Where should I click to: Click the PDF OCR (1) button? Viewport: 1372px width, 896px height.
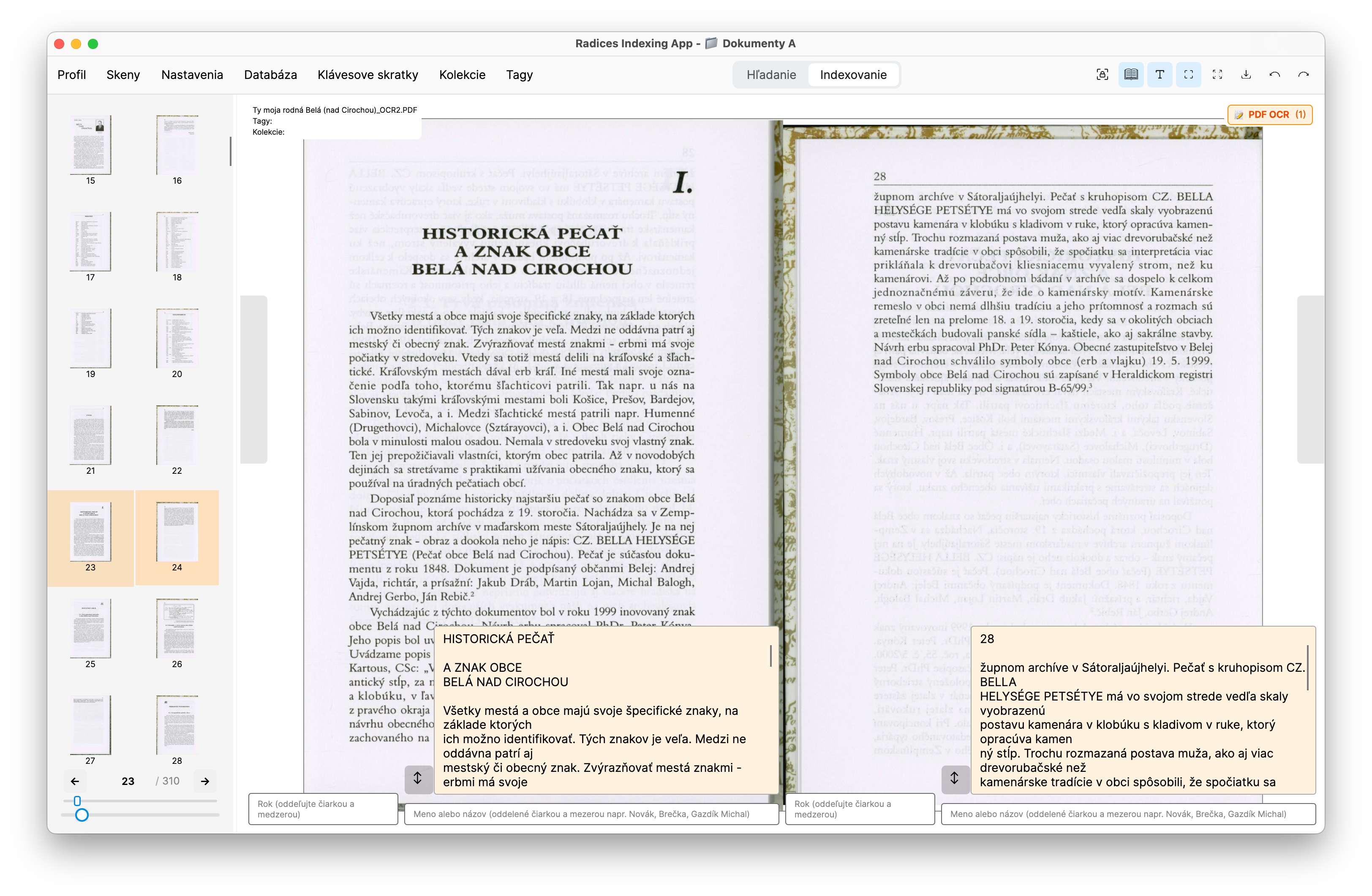tap(1270, 115)
